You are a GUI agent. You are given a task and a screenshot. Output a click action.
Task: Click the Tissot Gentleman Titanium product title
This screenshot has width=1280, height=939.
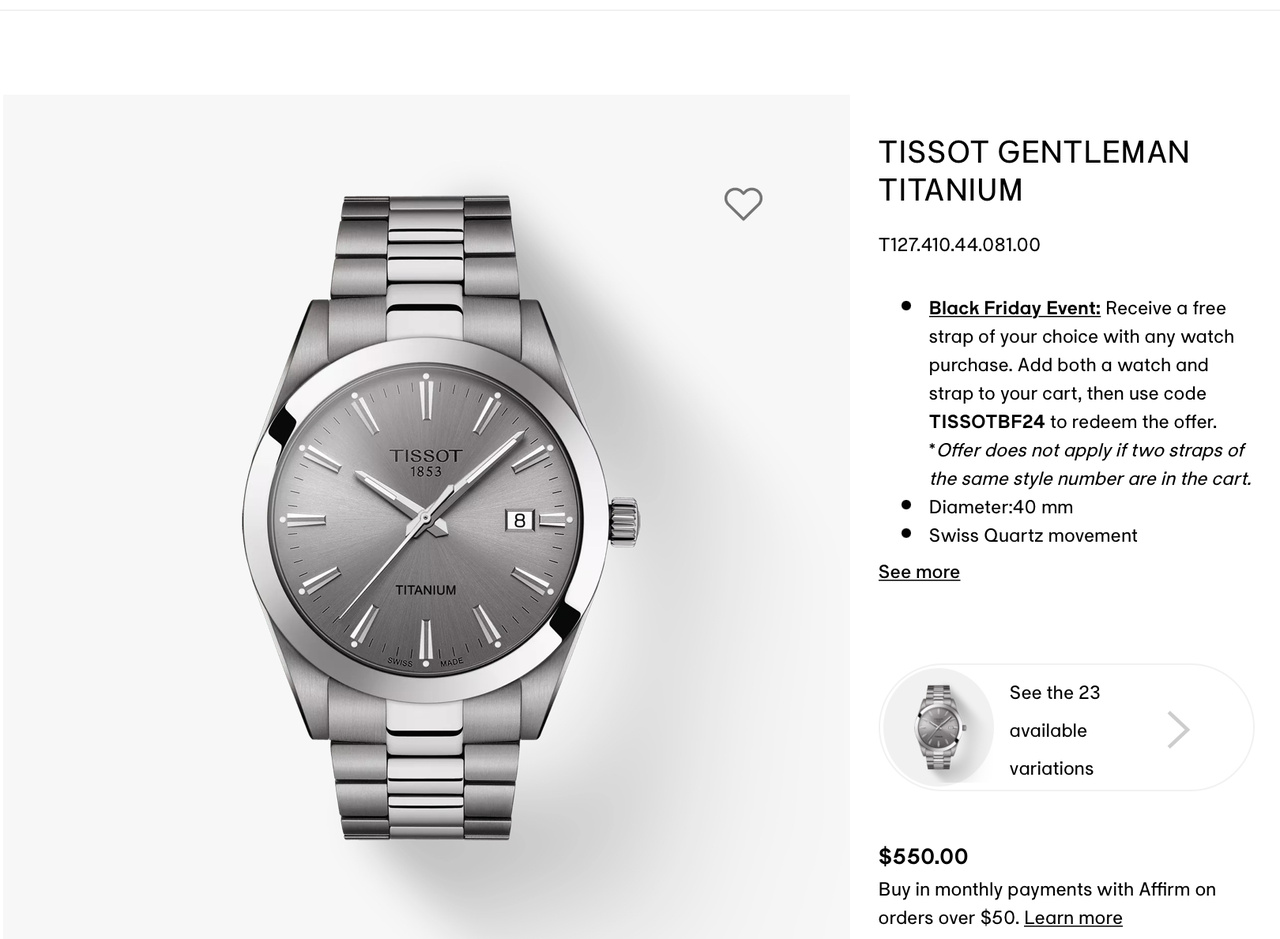click(x=1034, y=170)
